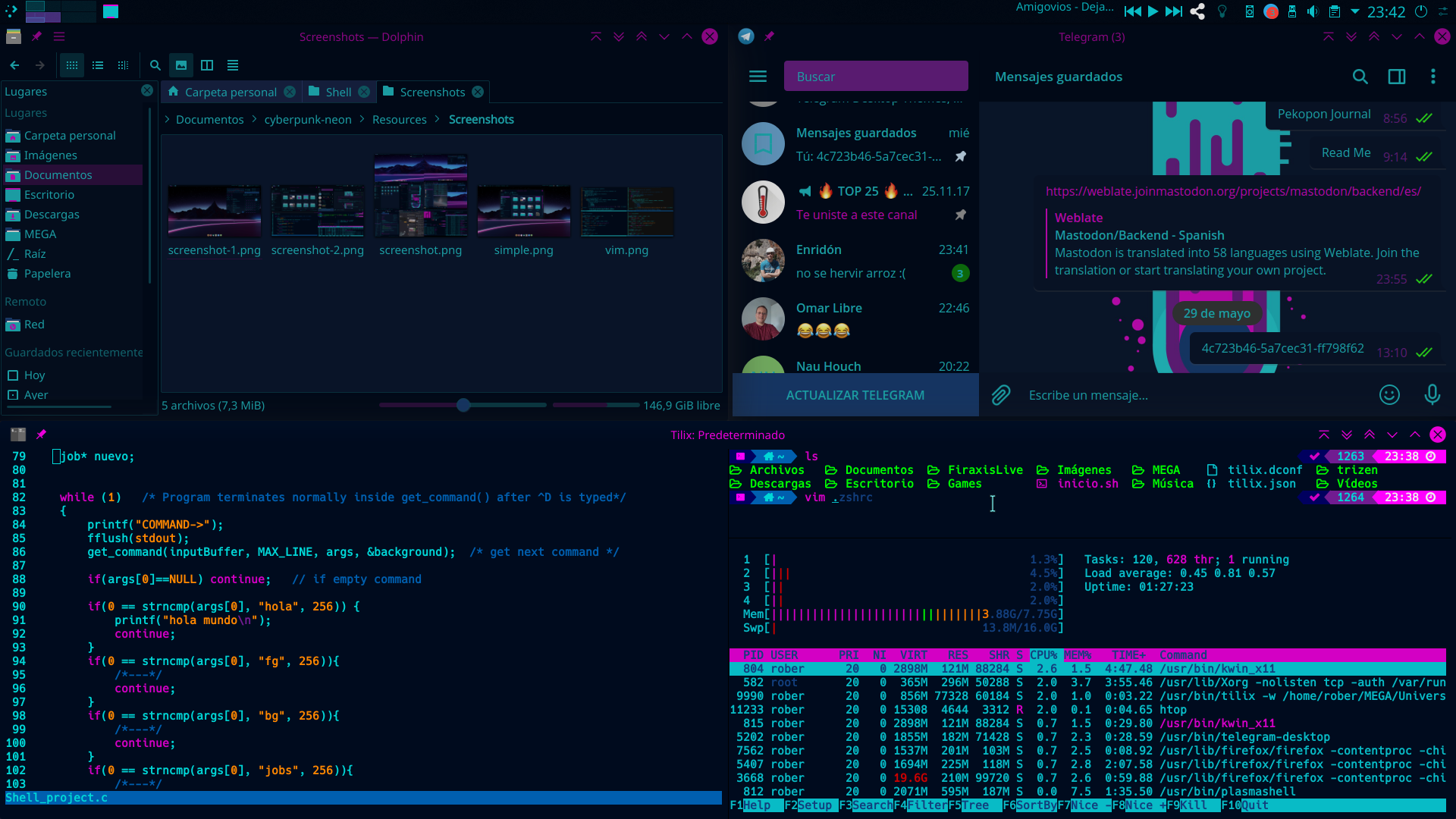The width and height of the screenshot is (1456, 819).
Task: Click the Buscar search field
Action: (x=876, y=77)
